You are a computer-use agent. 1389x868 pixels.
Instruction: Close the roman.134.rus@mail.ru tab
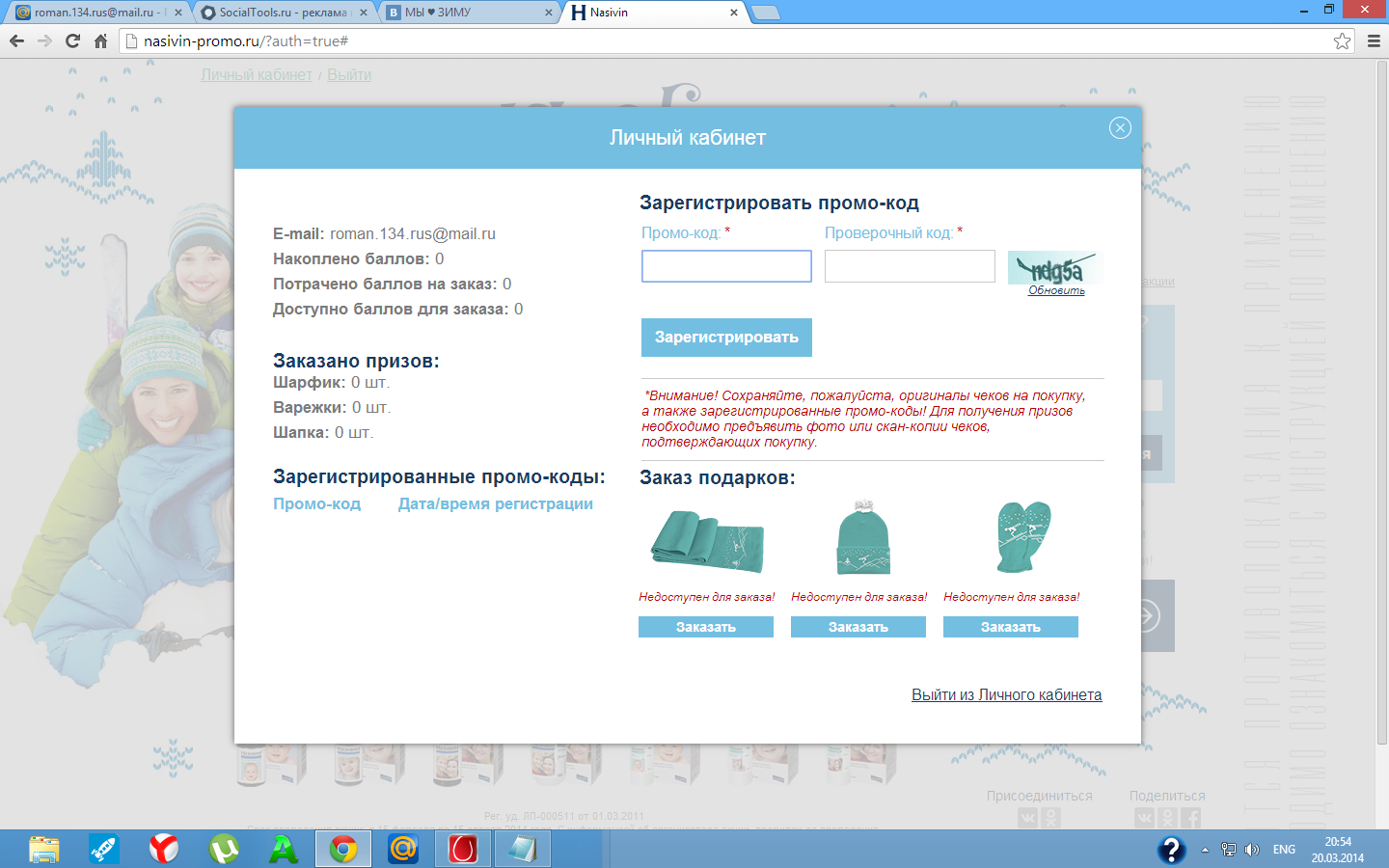coord(178,13)
